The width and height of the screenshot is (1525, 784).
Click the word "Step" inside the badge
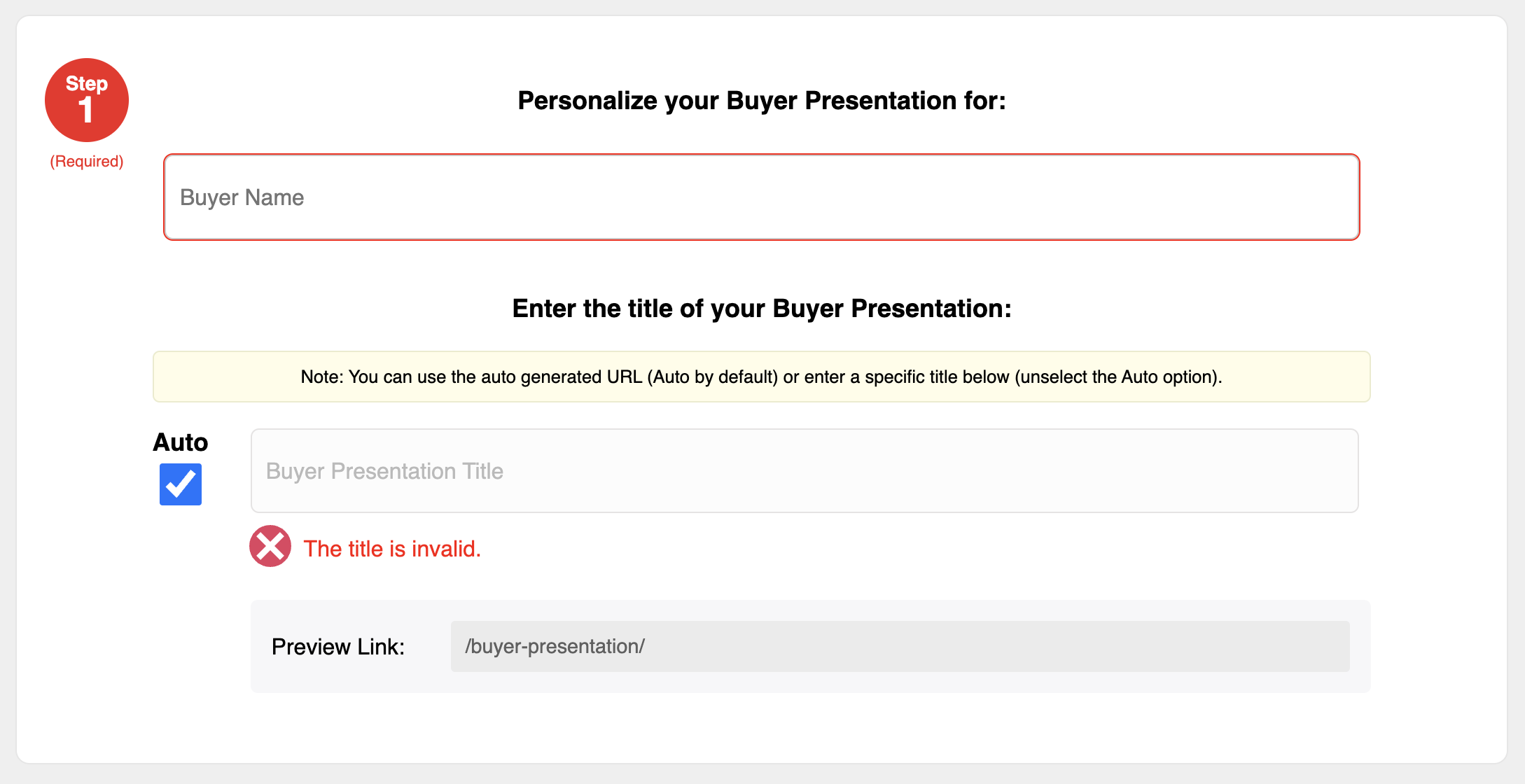click(x=87, y=83)
